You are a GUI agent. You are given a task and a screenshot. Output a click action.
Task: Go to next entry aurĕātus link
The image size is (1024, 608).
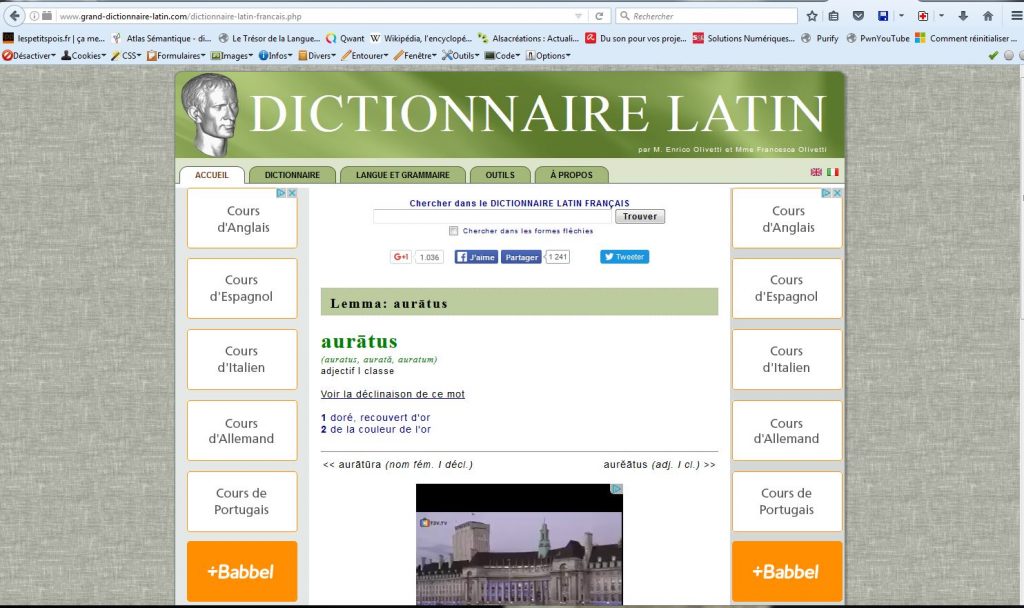659,464
